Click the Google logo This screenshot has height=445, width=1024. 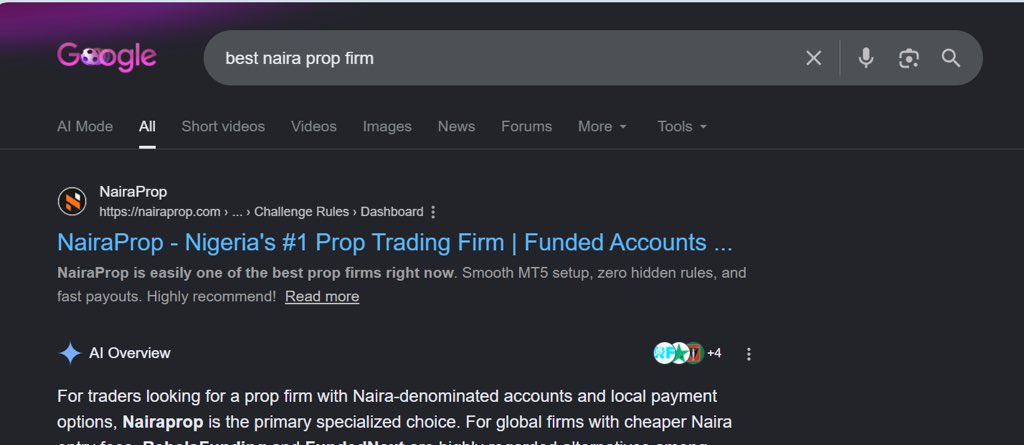click(106, 57)
